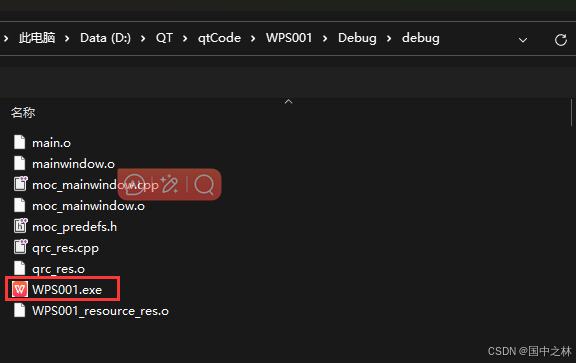Go to 此电脑 in the breadcrumb path

37,38
